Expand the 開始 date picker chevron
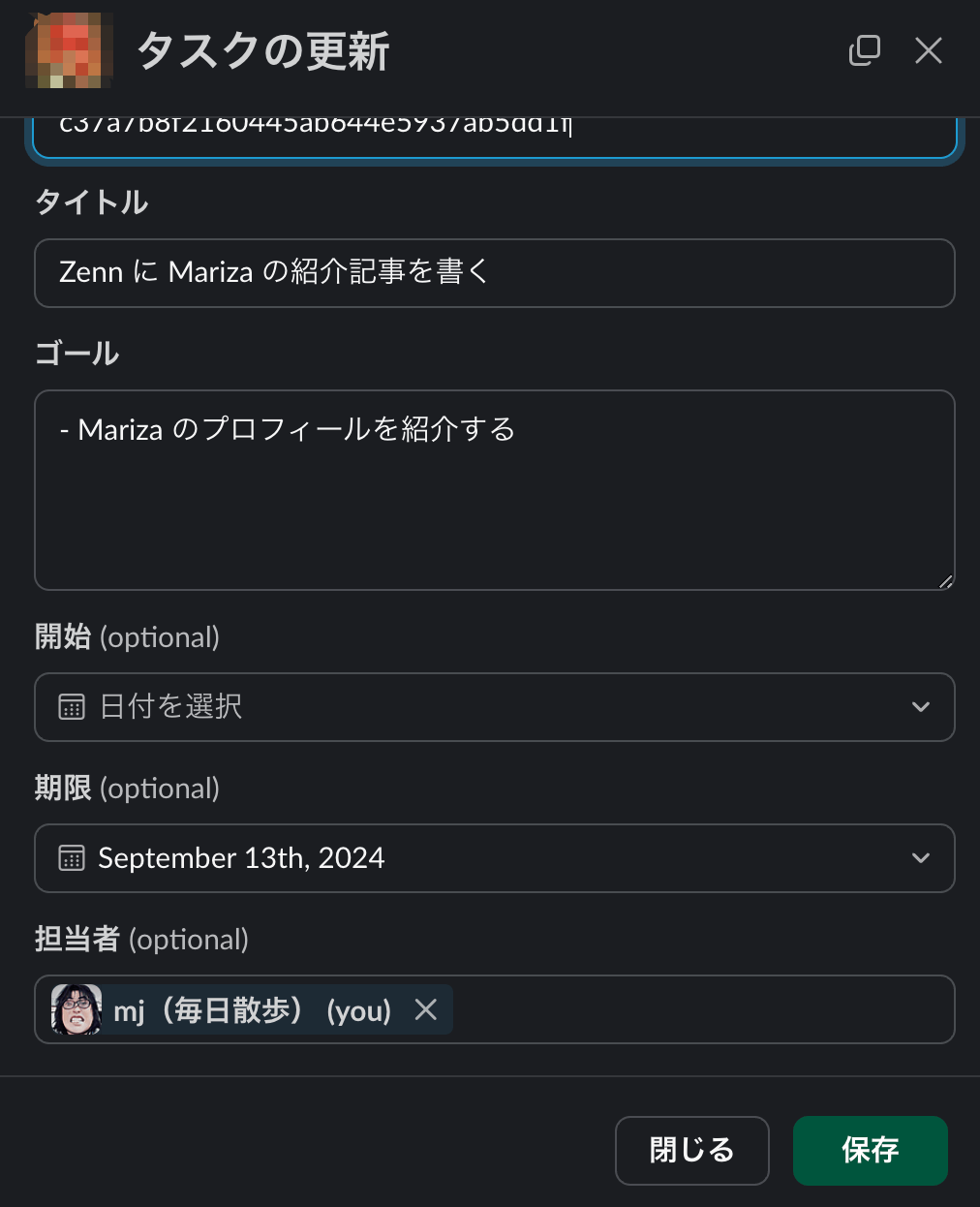The image size is (980, 1207). pyautogui.click(x=921, y=707)
